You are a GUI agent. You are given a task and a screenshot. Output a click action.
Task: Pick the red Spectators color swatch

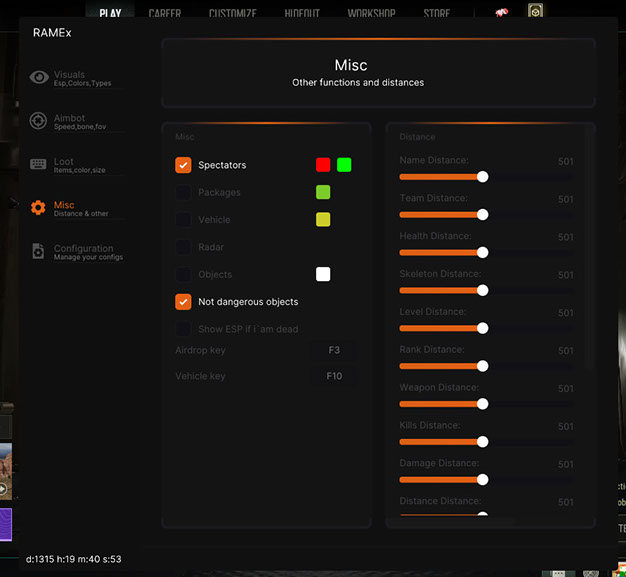323,165
